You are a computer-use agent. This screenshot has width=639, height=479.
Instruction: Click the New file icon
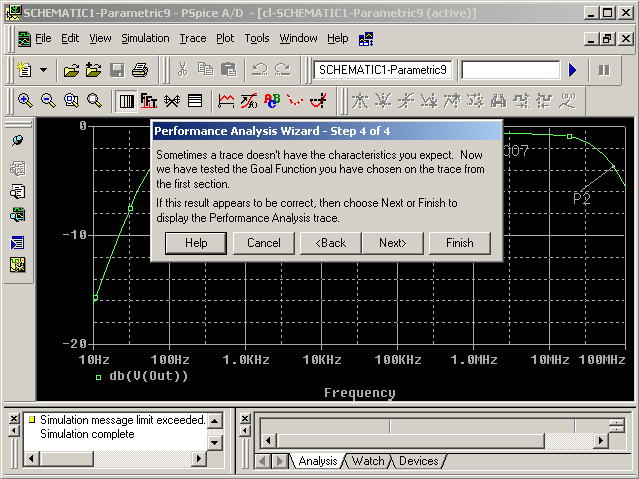coord(24,70)
